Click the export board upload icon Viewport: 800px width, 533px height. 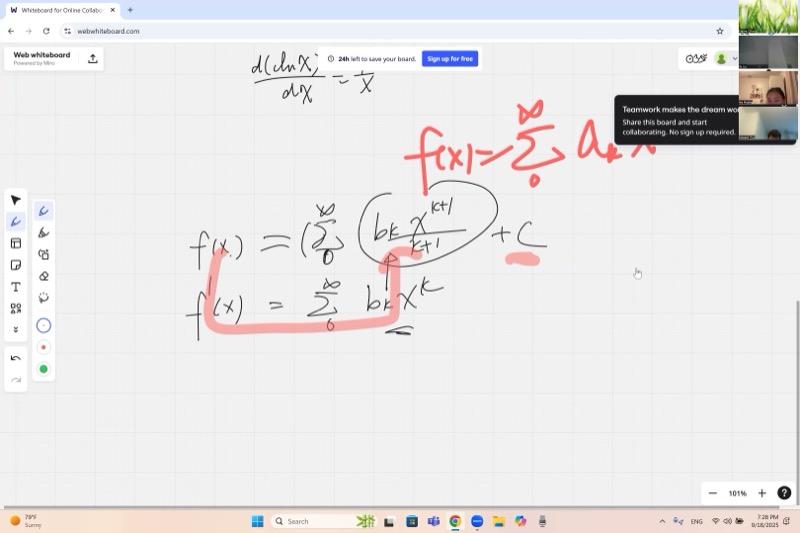93,59
